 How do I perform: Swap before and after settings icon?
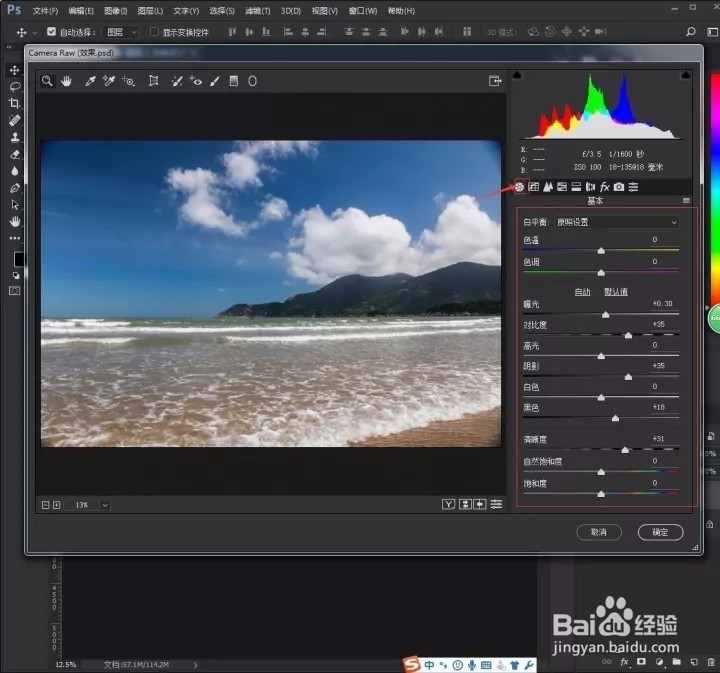click(465, 505)
